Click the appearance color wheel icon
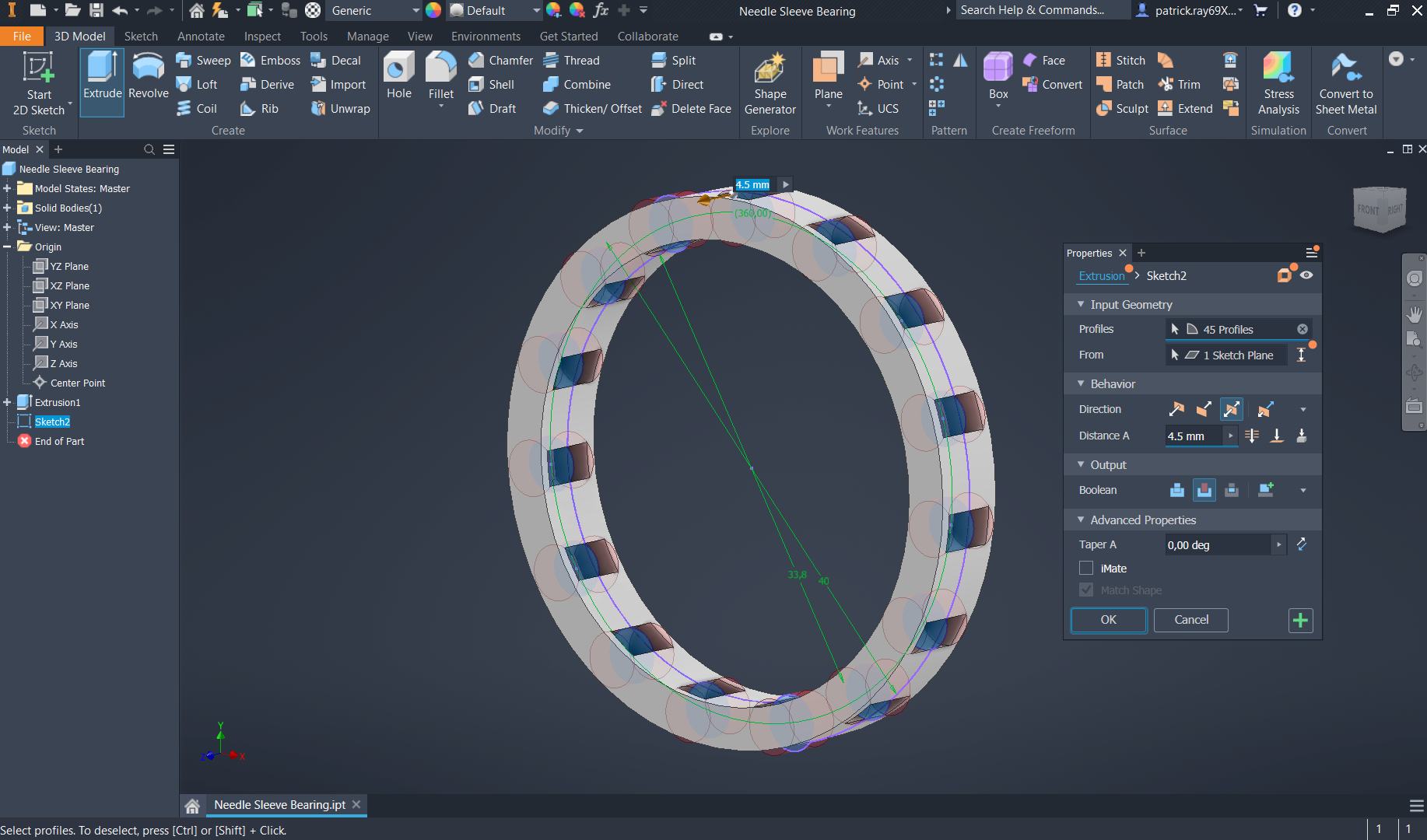This screenshot has height=840, width=1427. coord(433,11)
